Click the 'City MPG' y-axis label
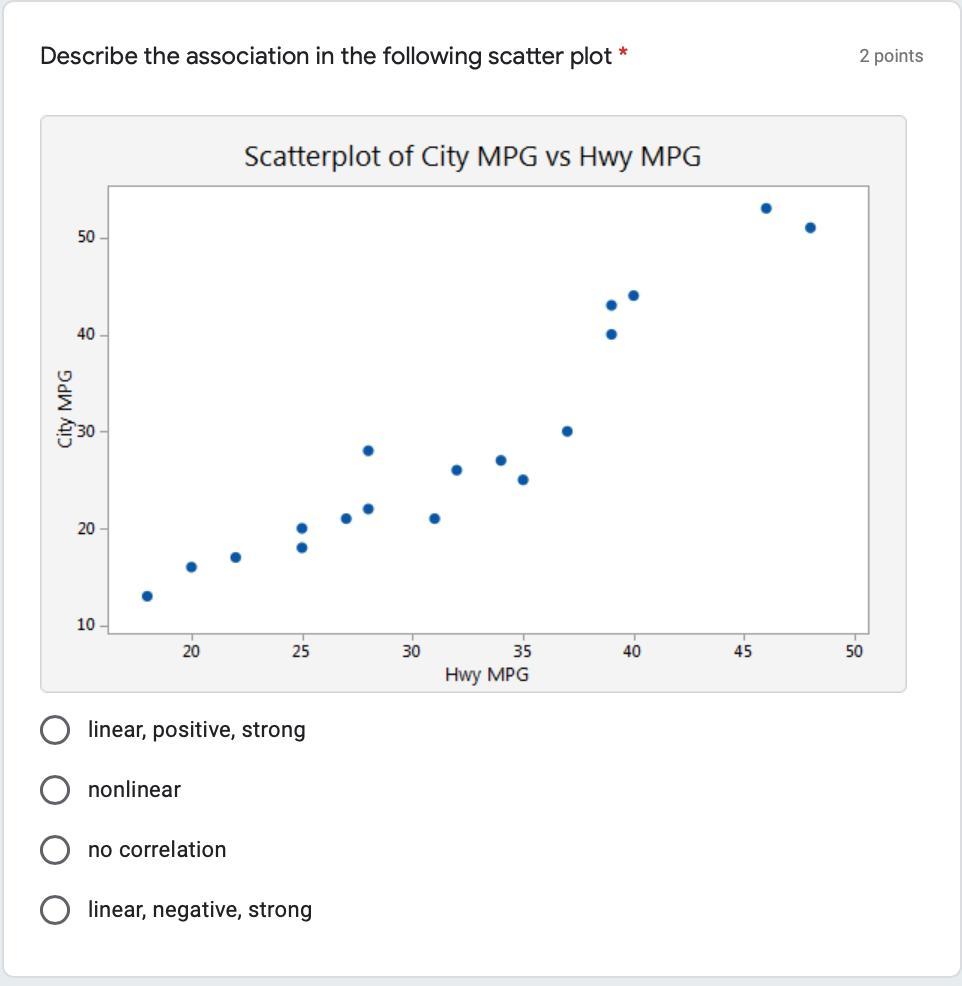 tap(65, 408)
